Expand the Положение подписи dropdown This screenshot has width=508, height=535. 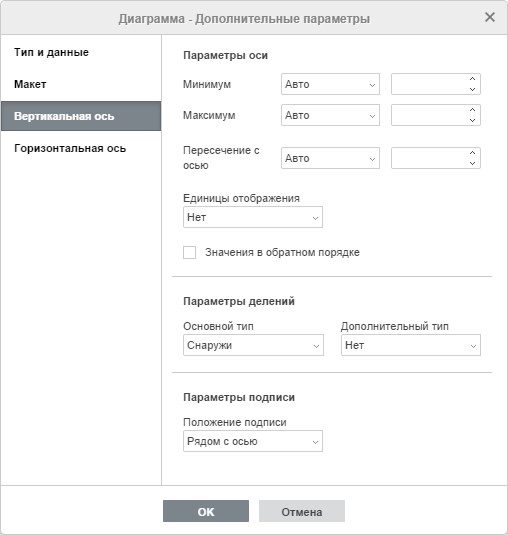253,441
